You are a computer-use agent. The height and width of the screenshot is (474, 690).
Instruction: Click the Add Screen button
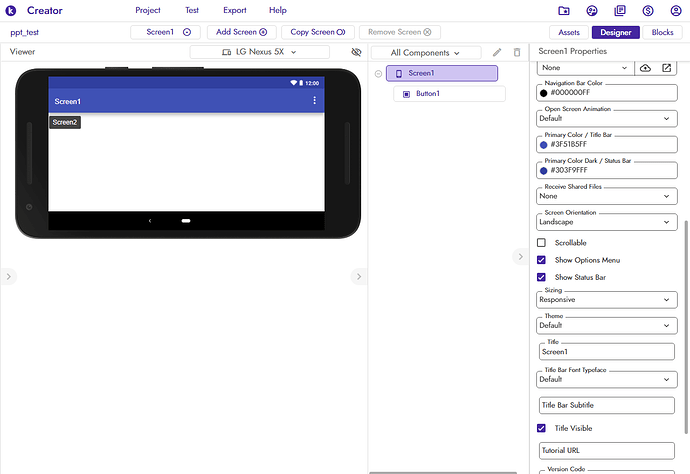click(x=242, y=32)
